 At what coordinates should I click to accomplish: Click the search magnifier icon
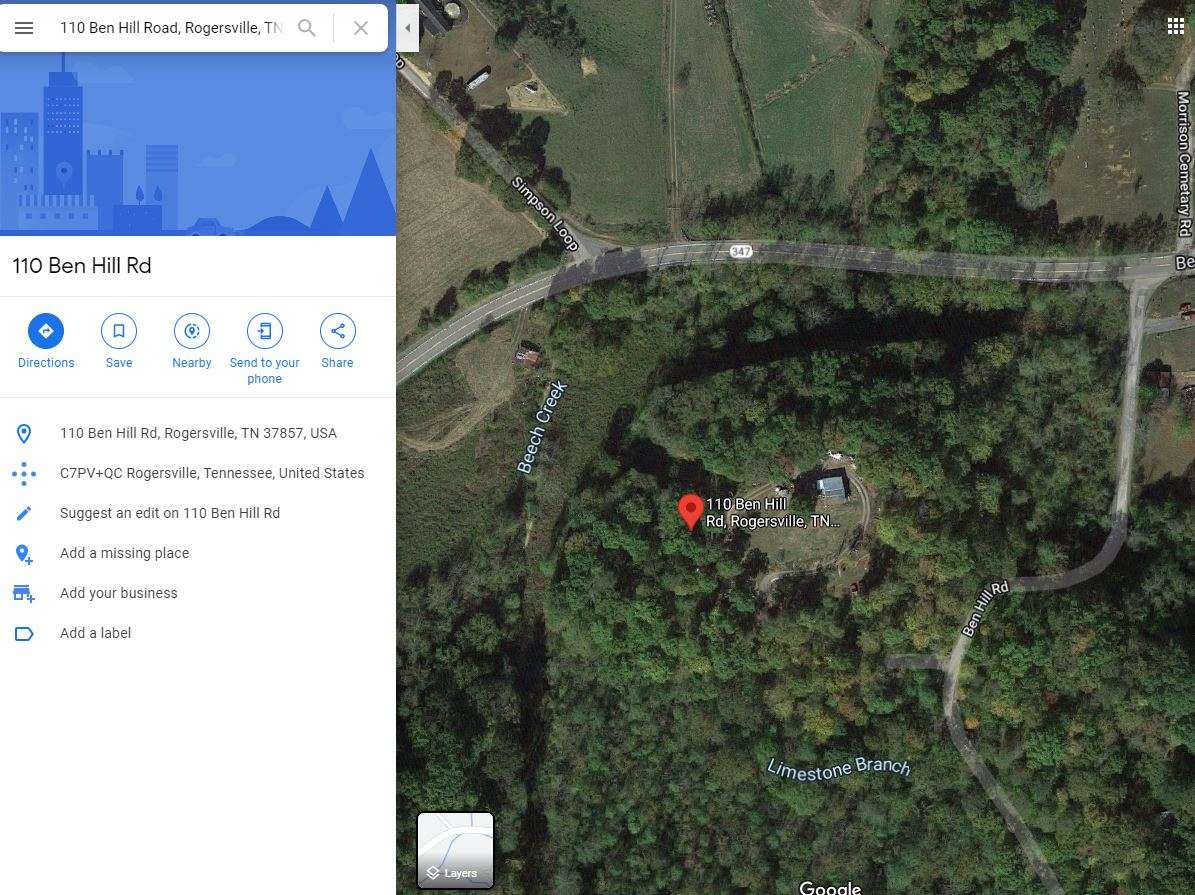[307, 28]
